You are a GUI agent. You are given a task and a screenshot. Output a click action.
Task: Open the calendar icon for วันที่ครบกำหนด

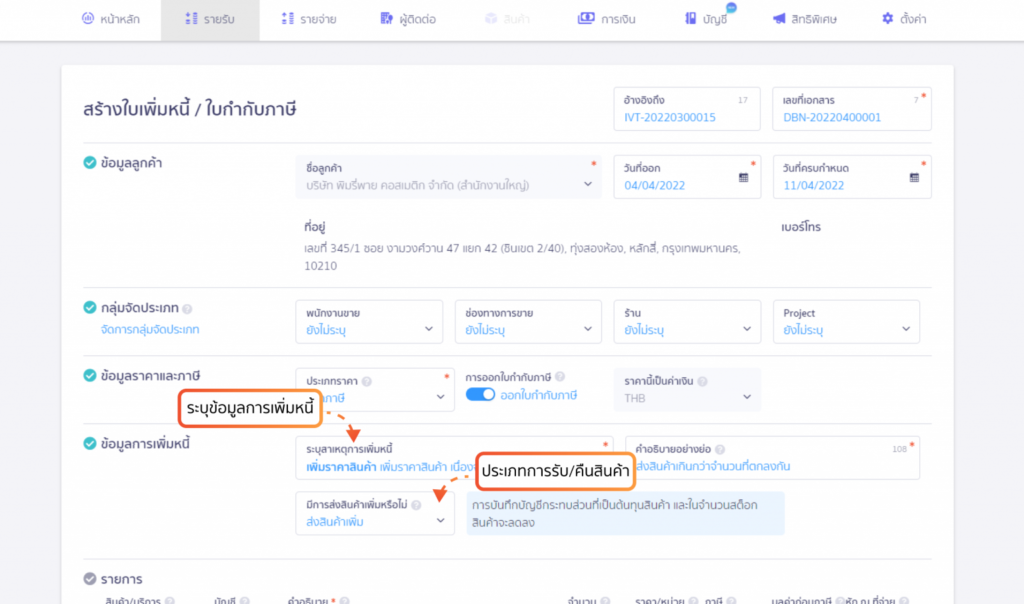pyautogui.click(x=914, y=178)
